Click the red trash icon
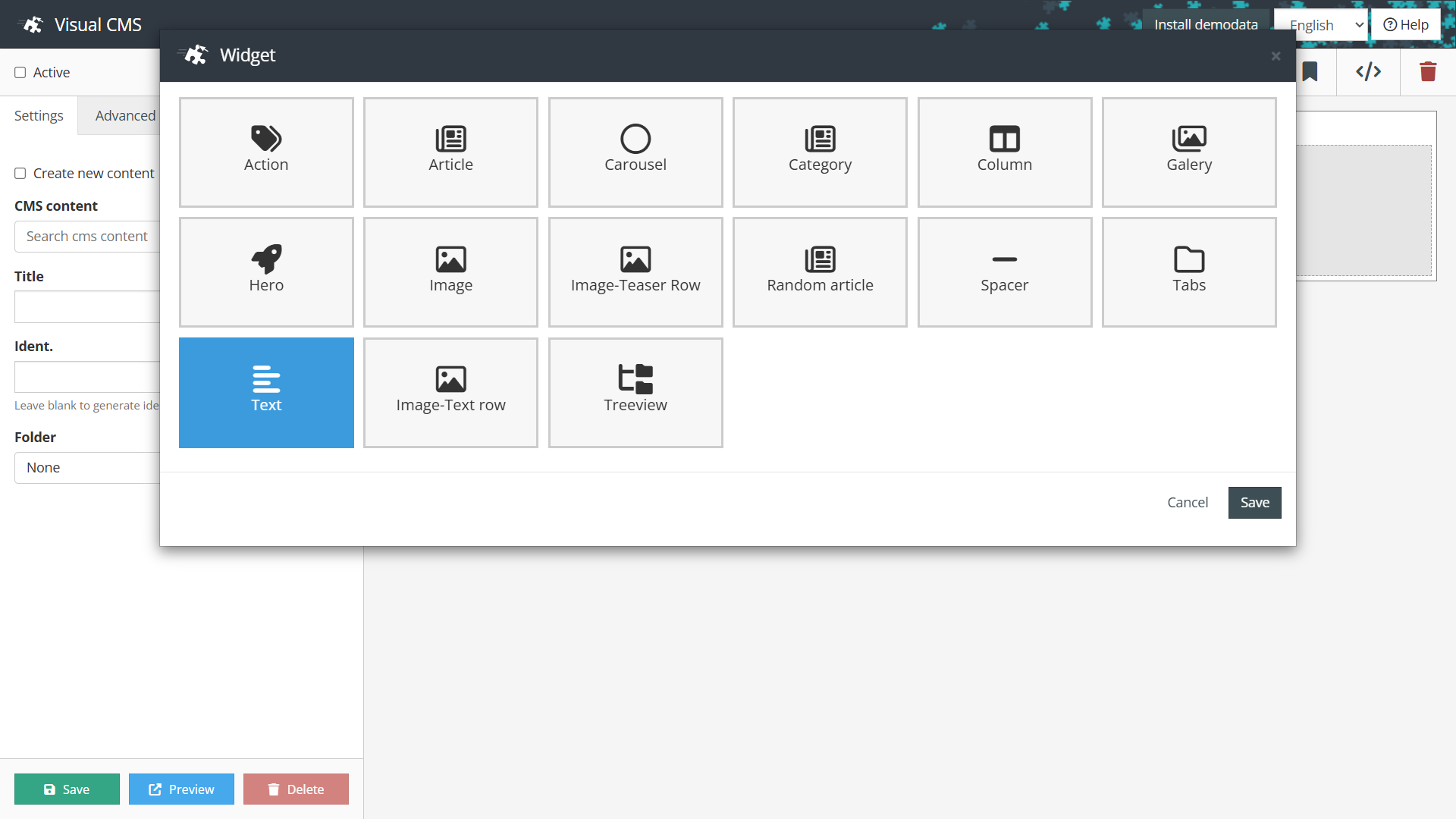The width and height of the screenshot is (1456, 819). tap(1428, 72)
